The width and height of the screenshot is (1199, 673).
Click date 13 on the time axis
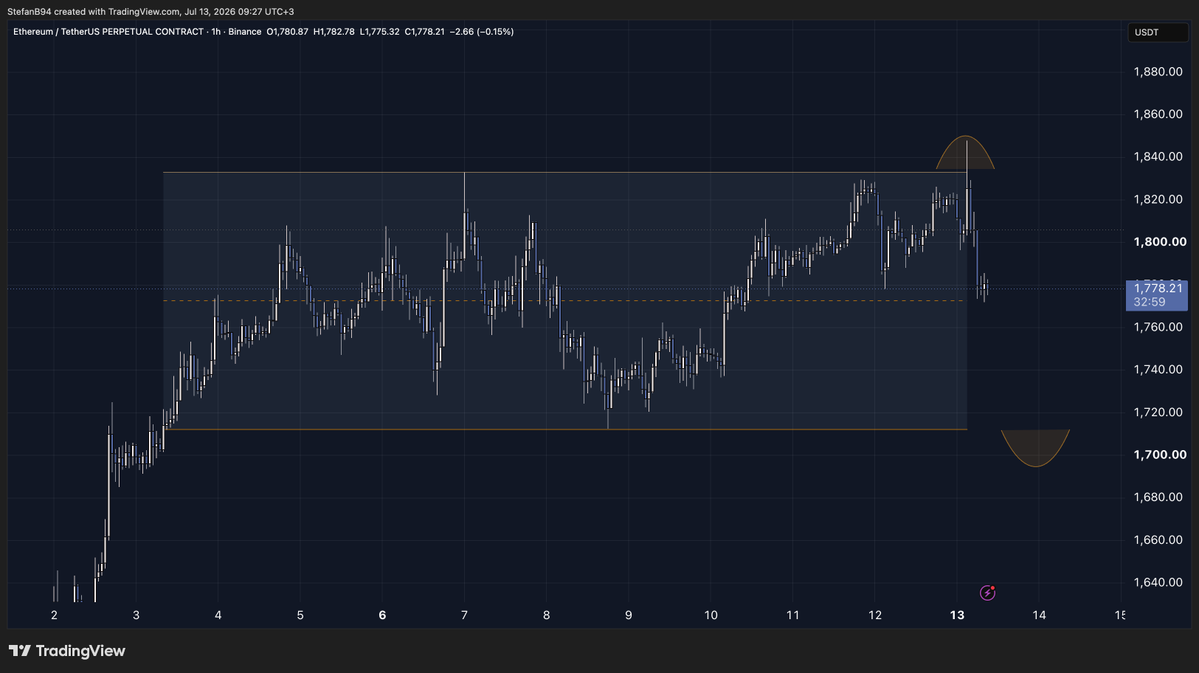(x=957, y=615)
